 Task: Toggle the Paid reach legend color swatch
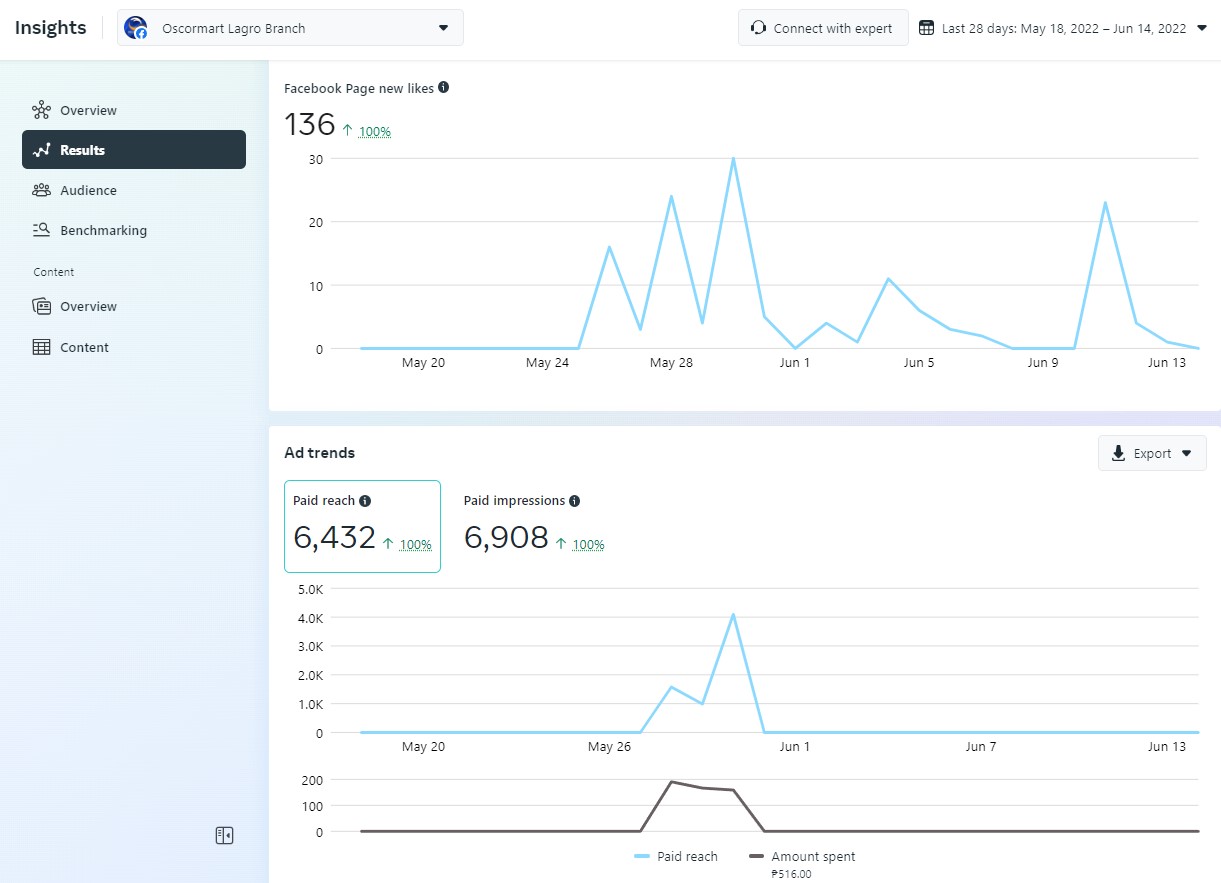tap(642, 856)
